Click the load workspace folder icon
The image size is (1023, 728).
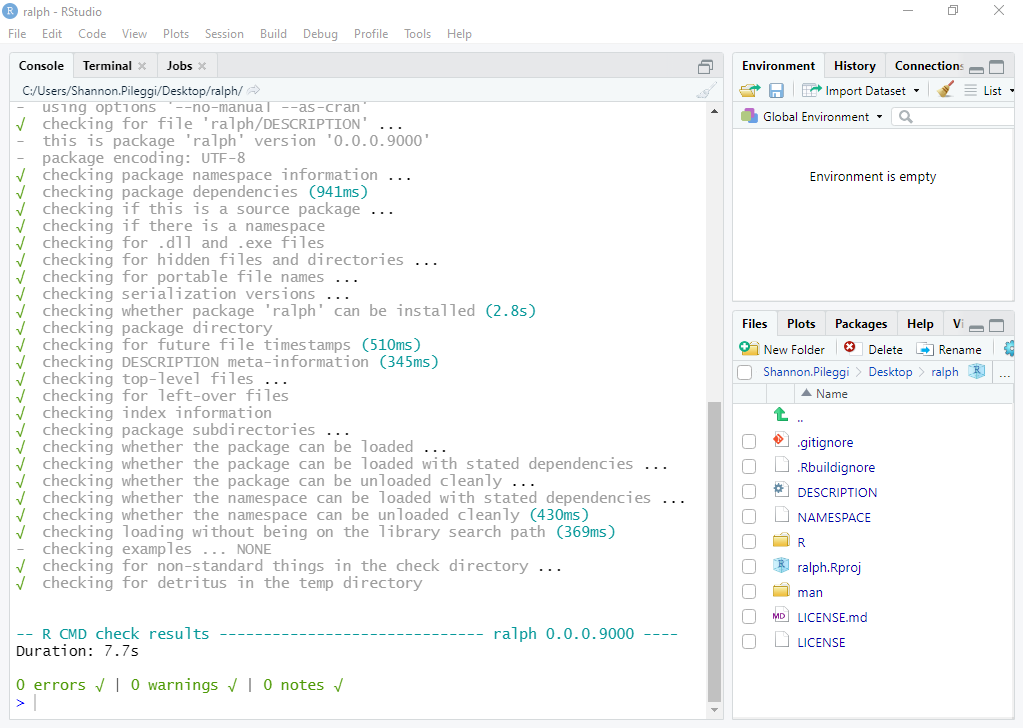pos(750,90)
